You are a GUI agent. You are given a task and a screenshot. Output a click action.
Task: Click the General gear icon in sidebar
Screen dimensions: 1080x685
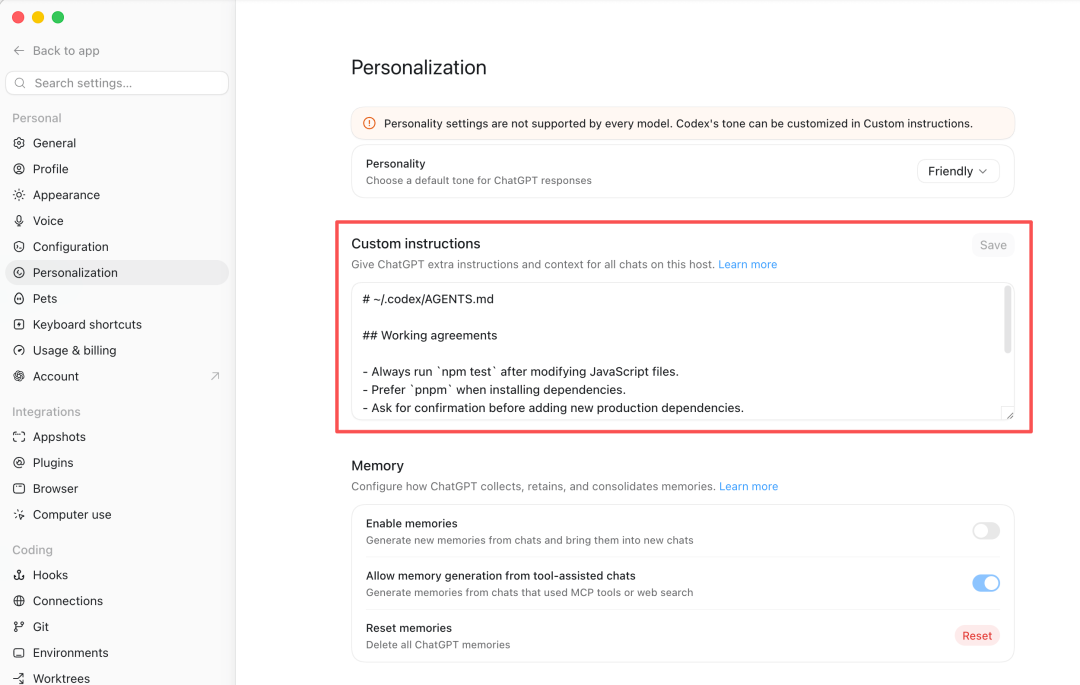(x=19, y=143)
